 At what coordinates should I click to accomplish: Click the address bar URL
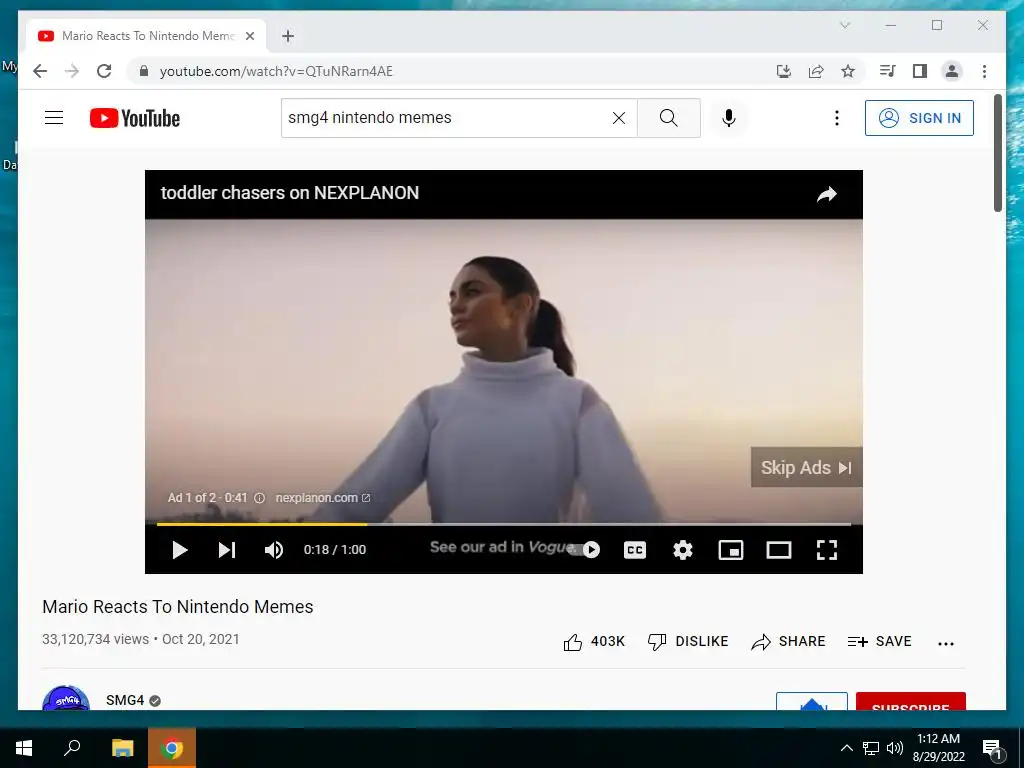(x=276, y=71)
